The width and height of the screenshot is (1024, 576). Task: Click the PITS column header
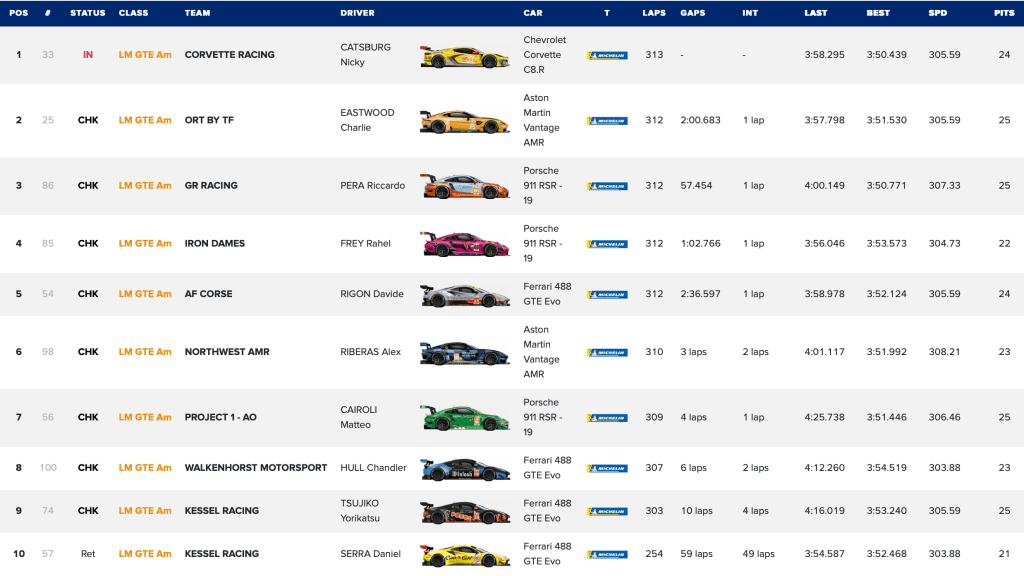pyautogui.click(x=1004, y=13)
